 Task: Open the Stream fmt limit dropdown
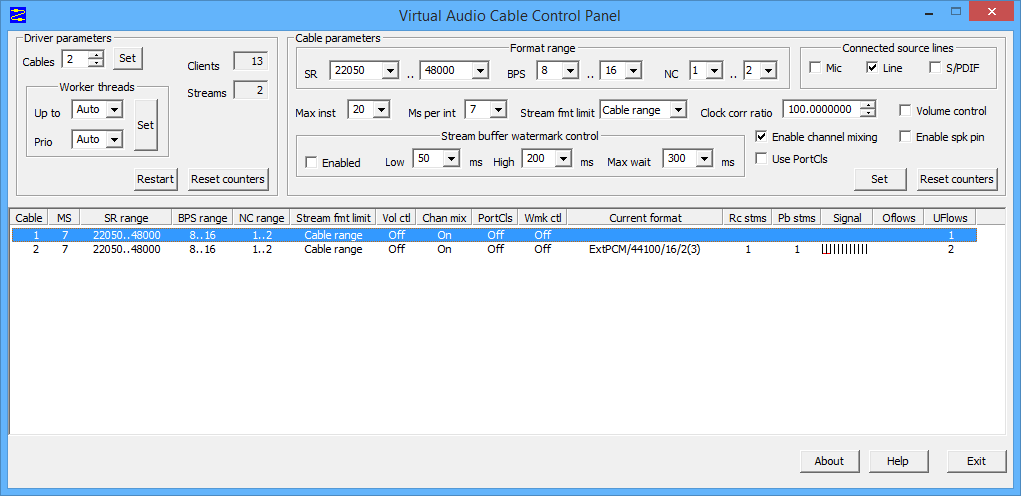(678, 110)
